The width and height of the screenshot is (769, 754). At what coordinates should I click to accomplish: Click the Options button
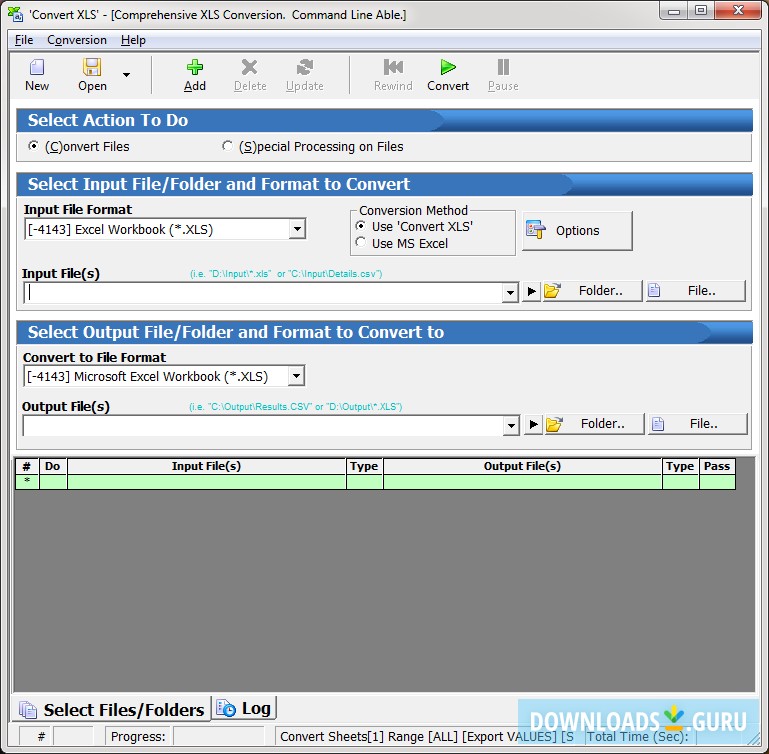(577, 231)
